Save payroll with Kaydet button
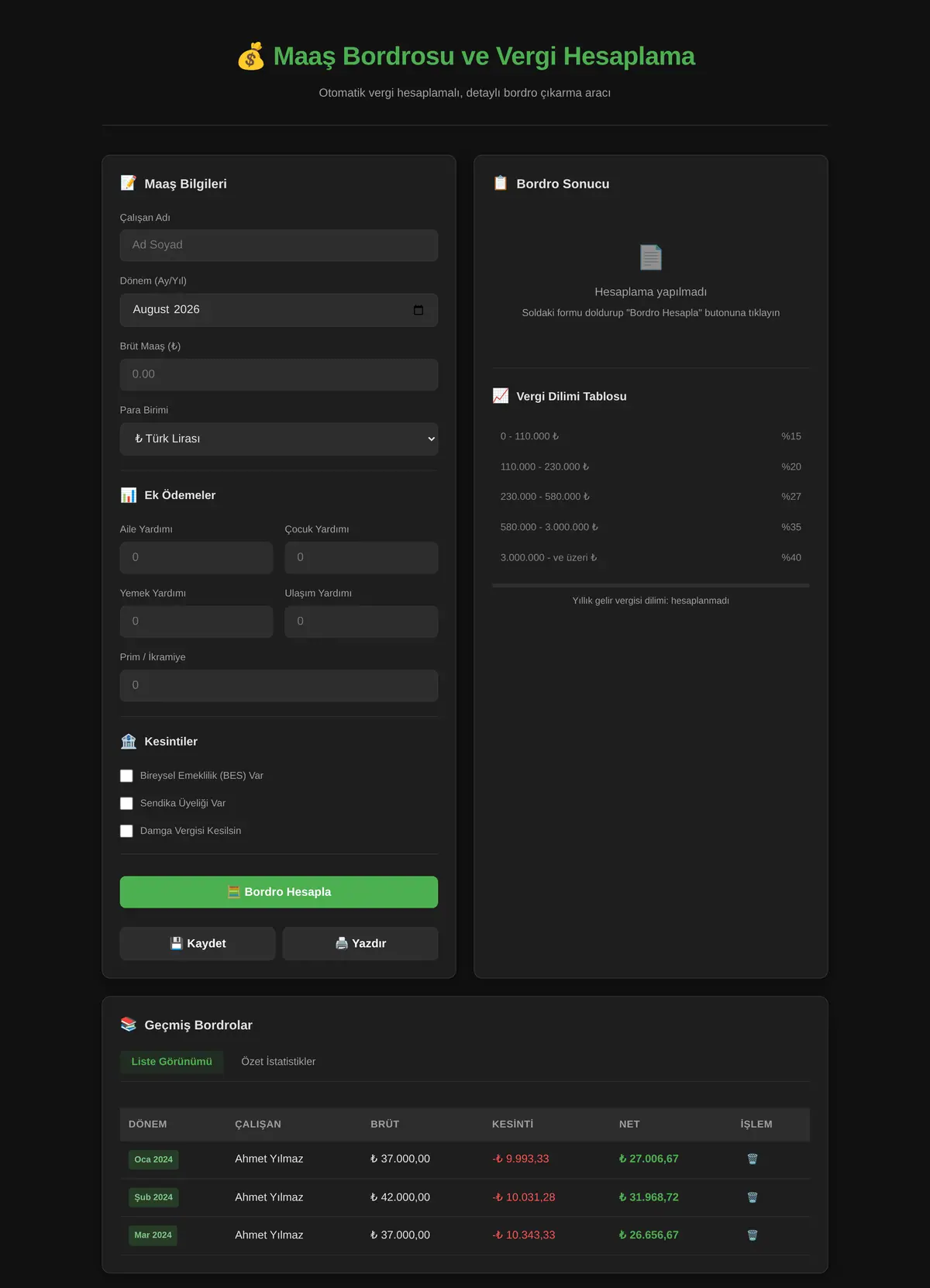 [x=198, y=943]
